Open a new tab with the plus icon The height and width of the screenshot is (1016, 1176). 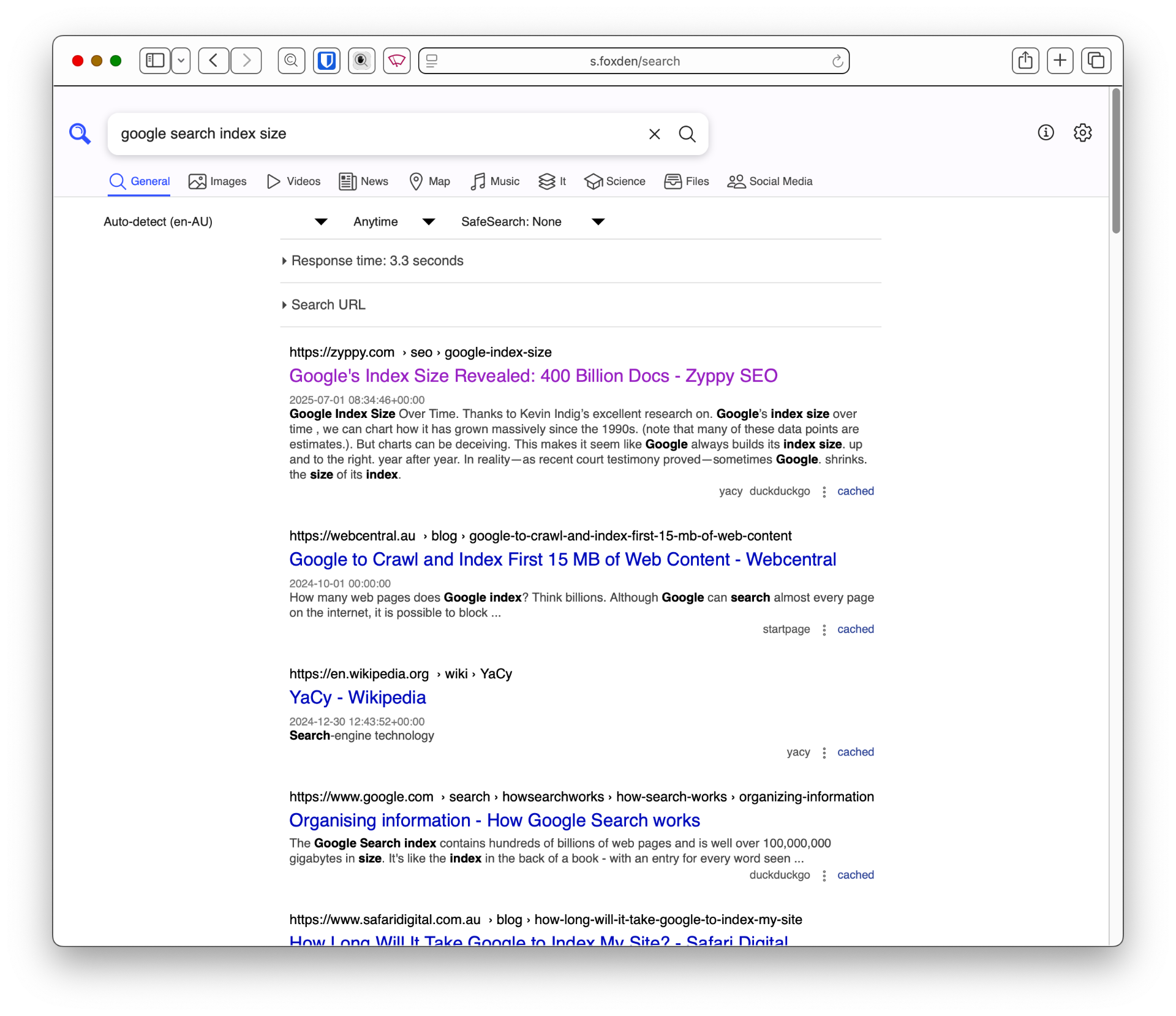coord(1060,60)
